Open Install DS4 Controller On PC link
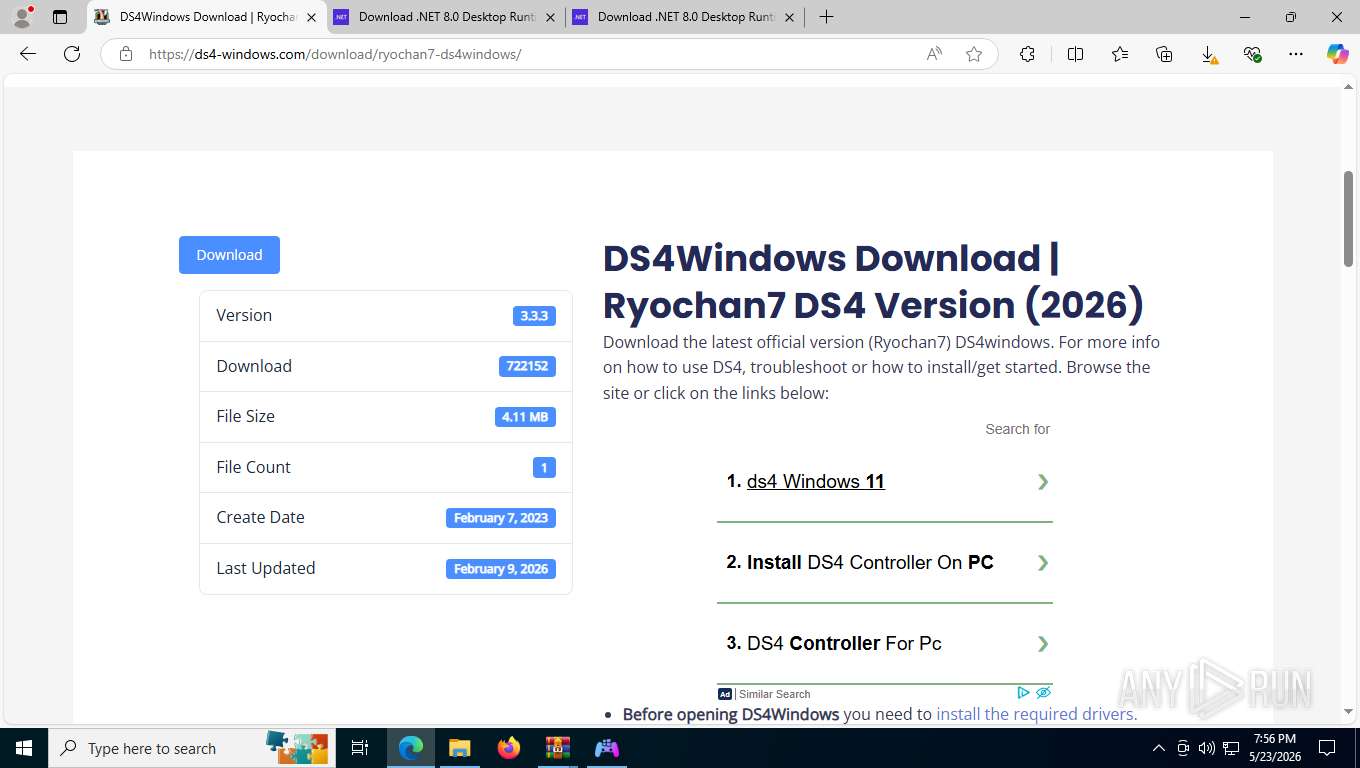 pyautogui.click(x=870, y=563)
